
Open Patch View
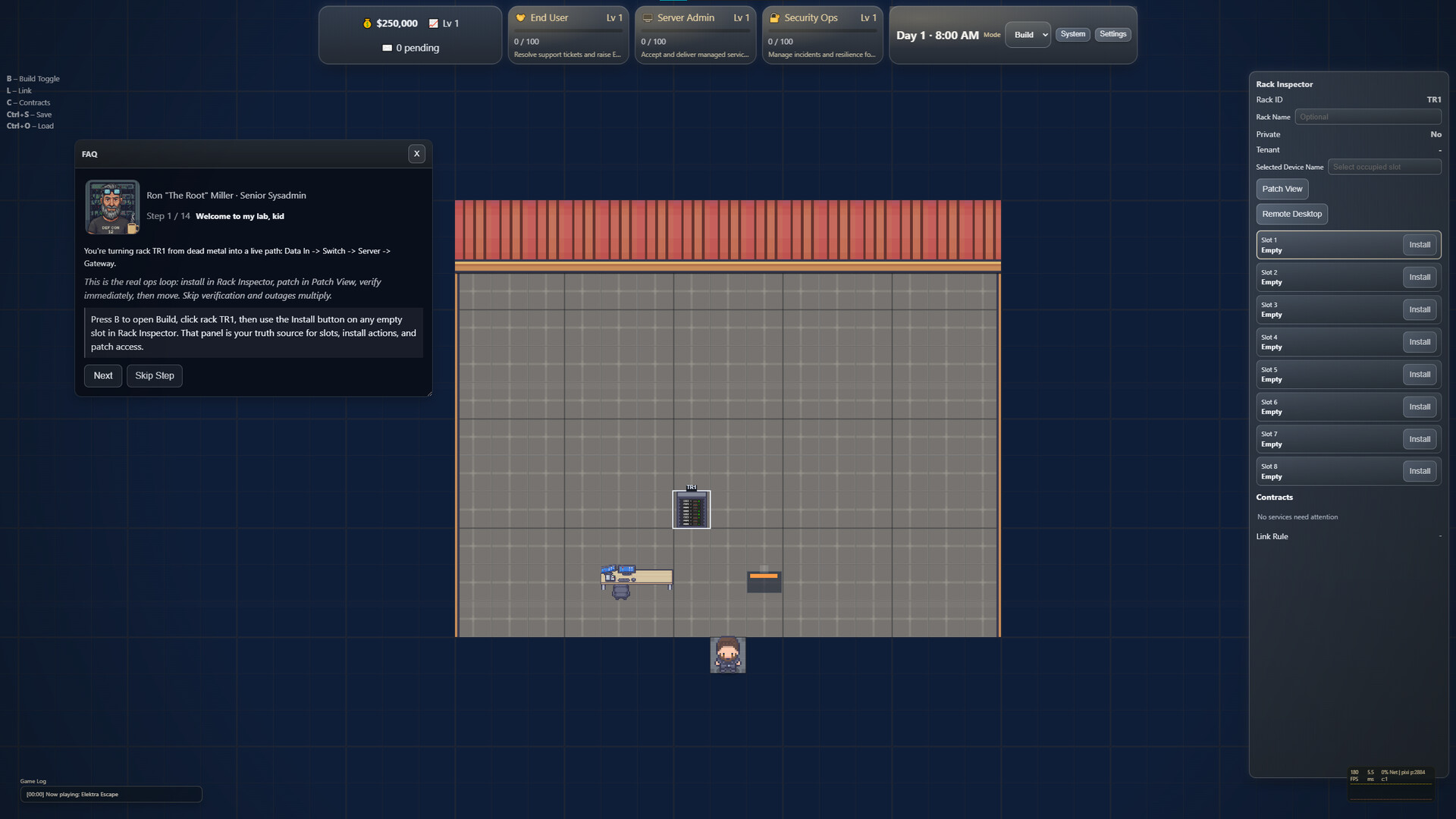pyautogui.click(x=1282, y=189)
